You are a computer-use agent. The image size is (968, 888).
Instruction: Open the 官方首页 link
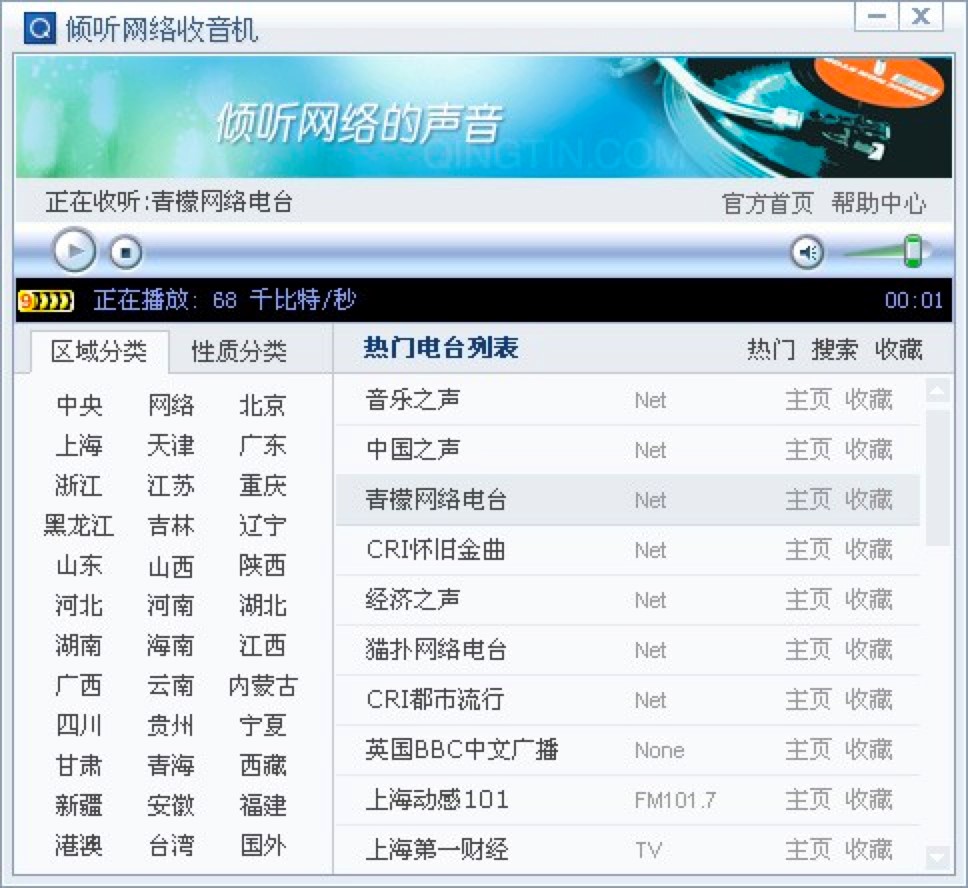tap(767, 203)
